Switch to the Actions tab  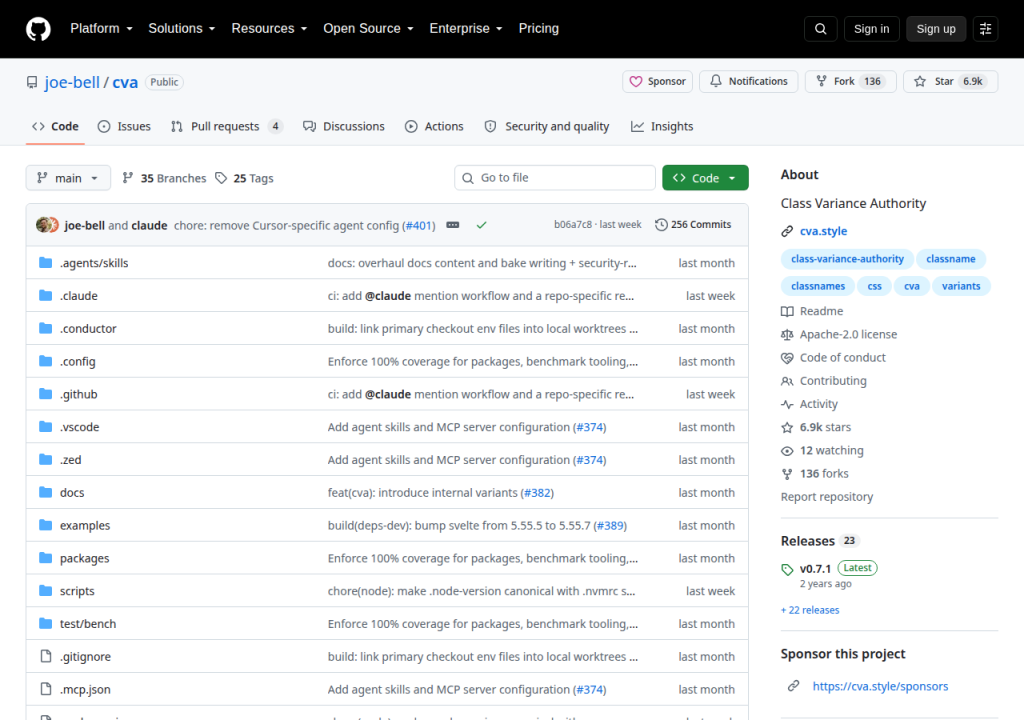(x=434, y=127)
